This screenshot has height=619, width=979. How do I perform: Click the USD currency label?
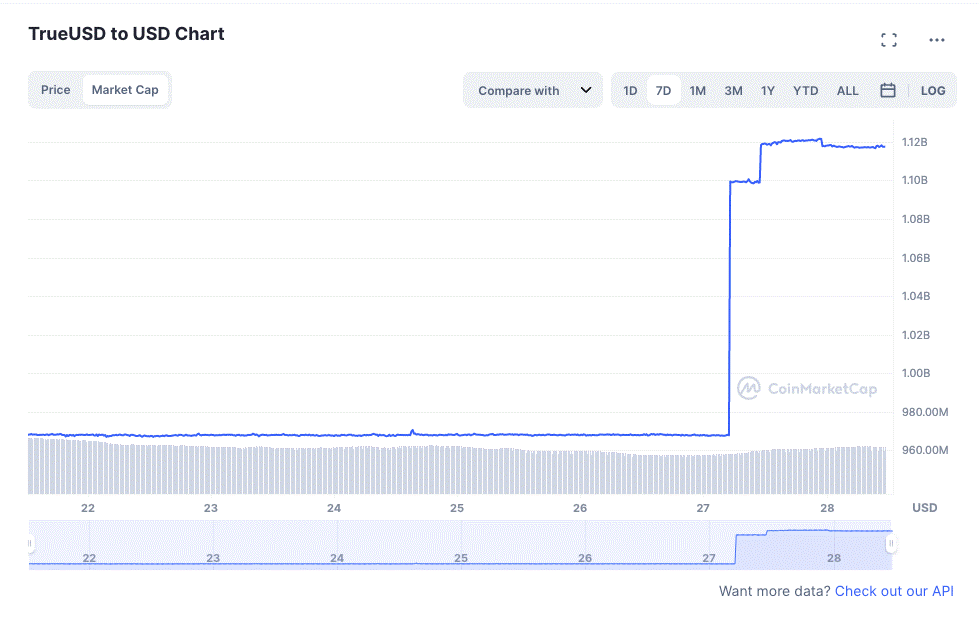click(924, 508)
